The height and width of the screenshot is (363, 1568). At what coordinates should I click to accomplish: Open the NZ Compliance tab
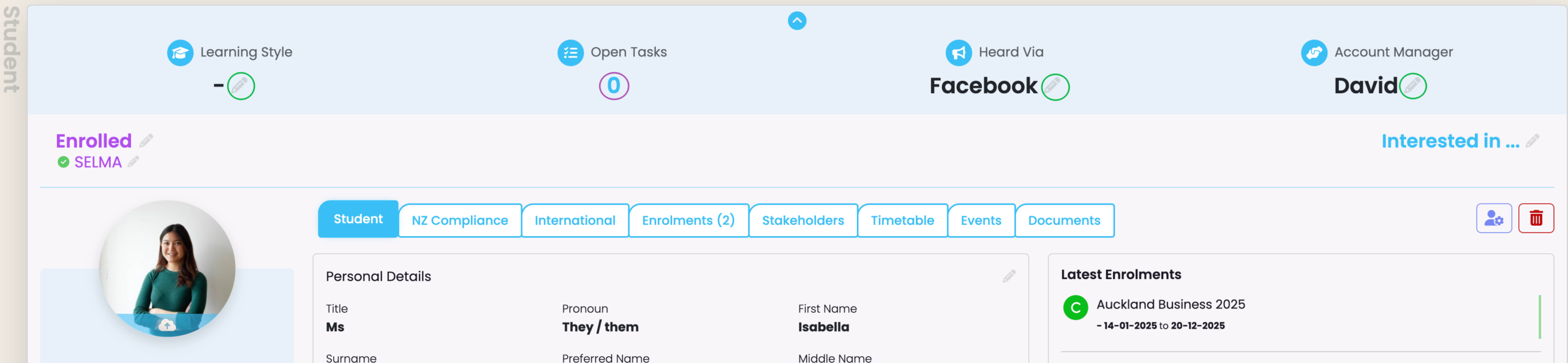coord(460,220)
